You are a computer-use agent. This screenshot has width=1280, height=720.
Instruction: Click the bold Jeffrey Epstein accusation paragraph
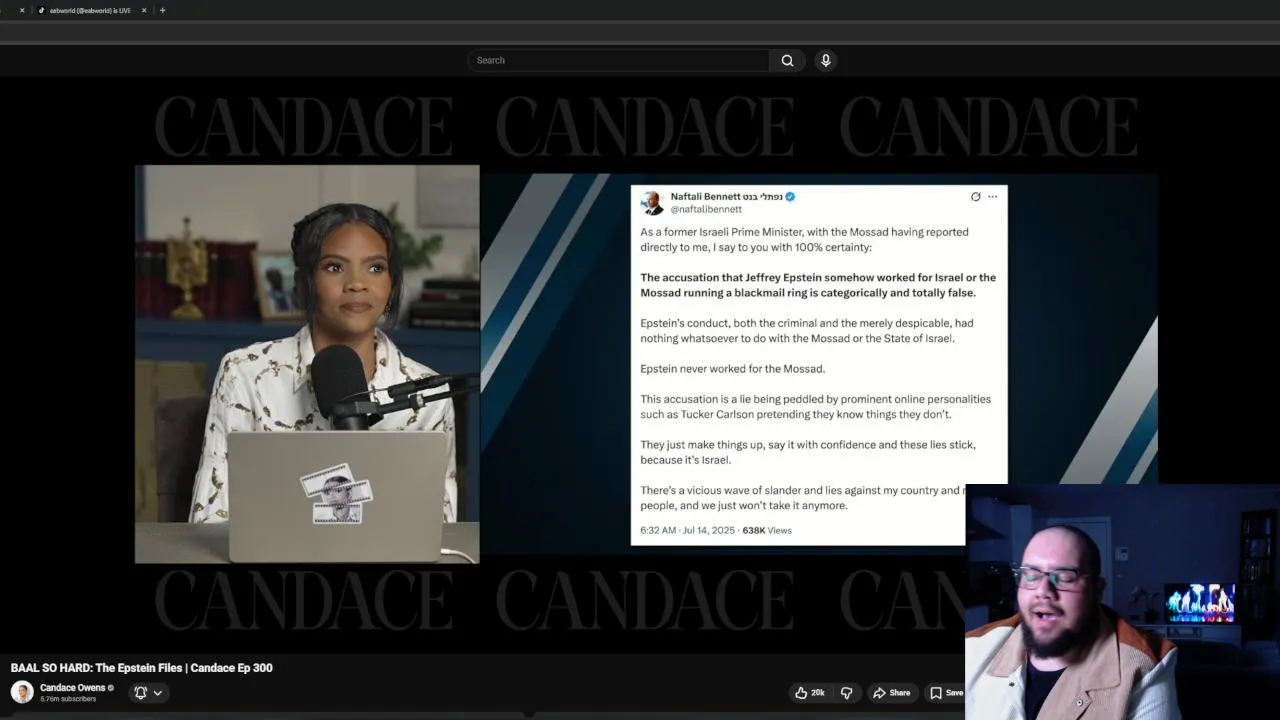pyautogui.click(x=818, y=285)
